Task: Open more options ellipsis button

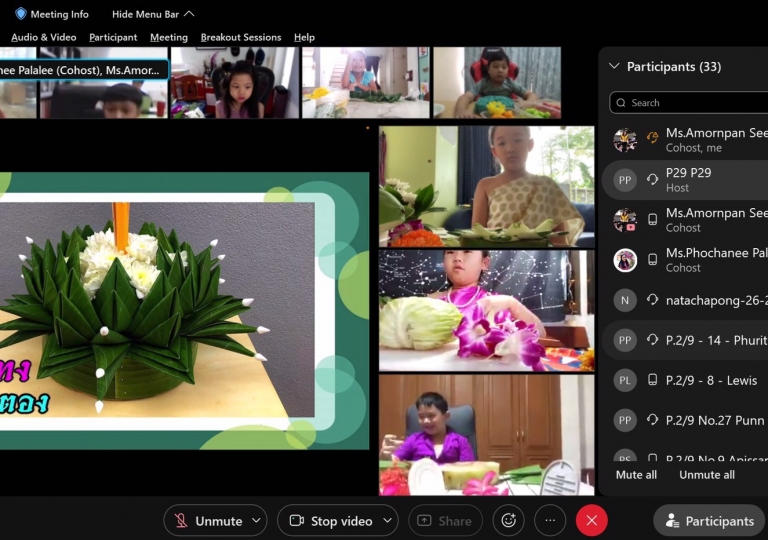Action: (550, 520)
